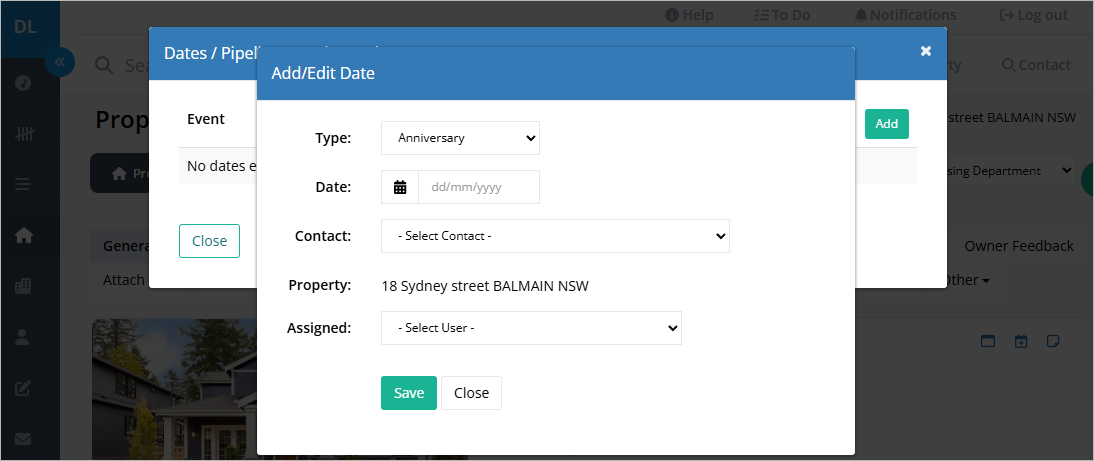The width and height of the screenshot is (1094, 461).
Task: Click the tally marks sidebar icon
Action: [23, 133]
